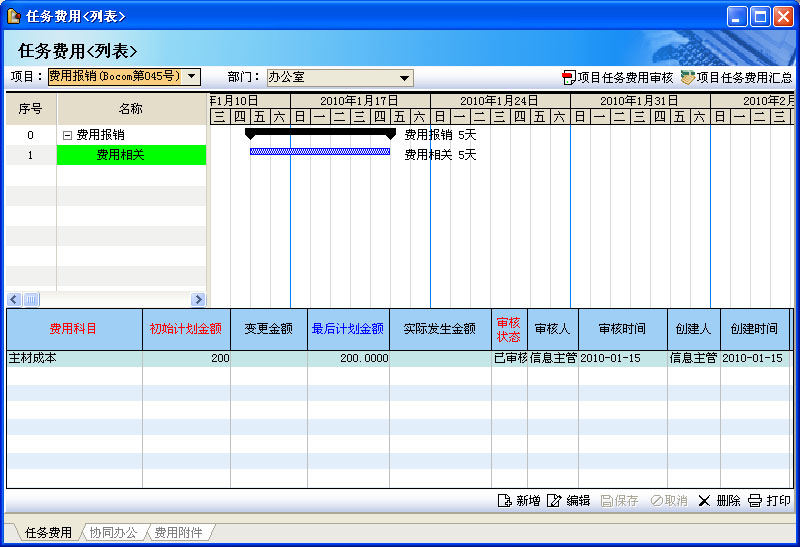The width and height of the screenshot is (800, 547).
Task: Click the 新增 (New) icon button
Action: point(505,501)
